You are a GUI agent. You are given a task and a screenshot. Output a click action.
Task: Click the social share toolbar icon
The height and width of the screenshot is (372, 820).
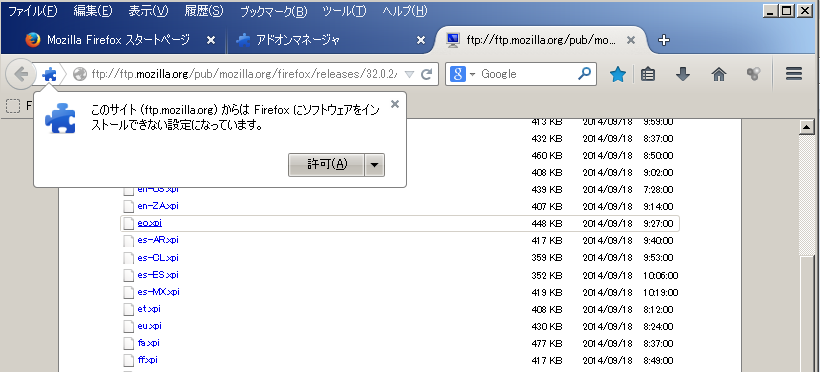pyautogui.click(x=754, y=74)
